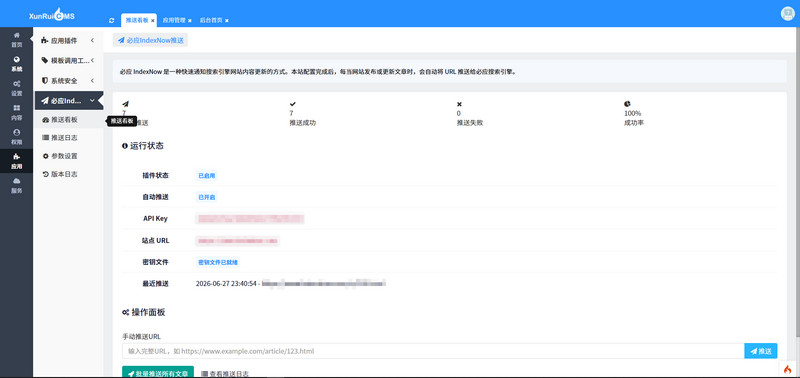
Task: Open the 权限 section in the sidebar
Action: [x=16, y=136]
